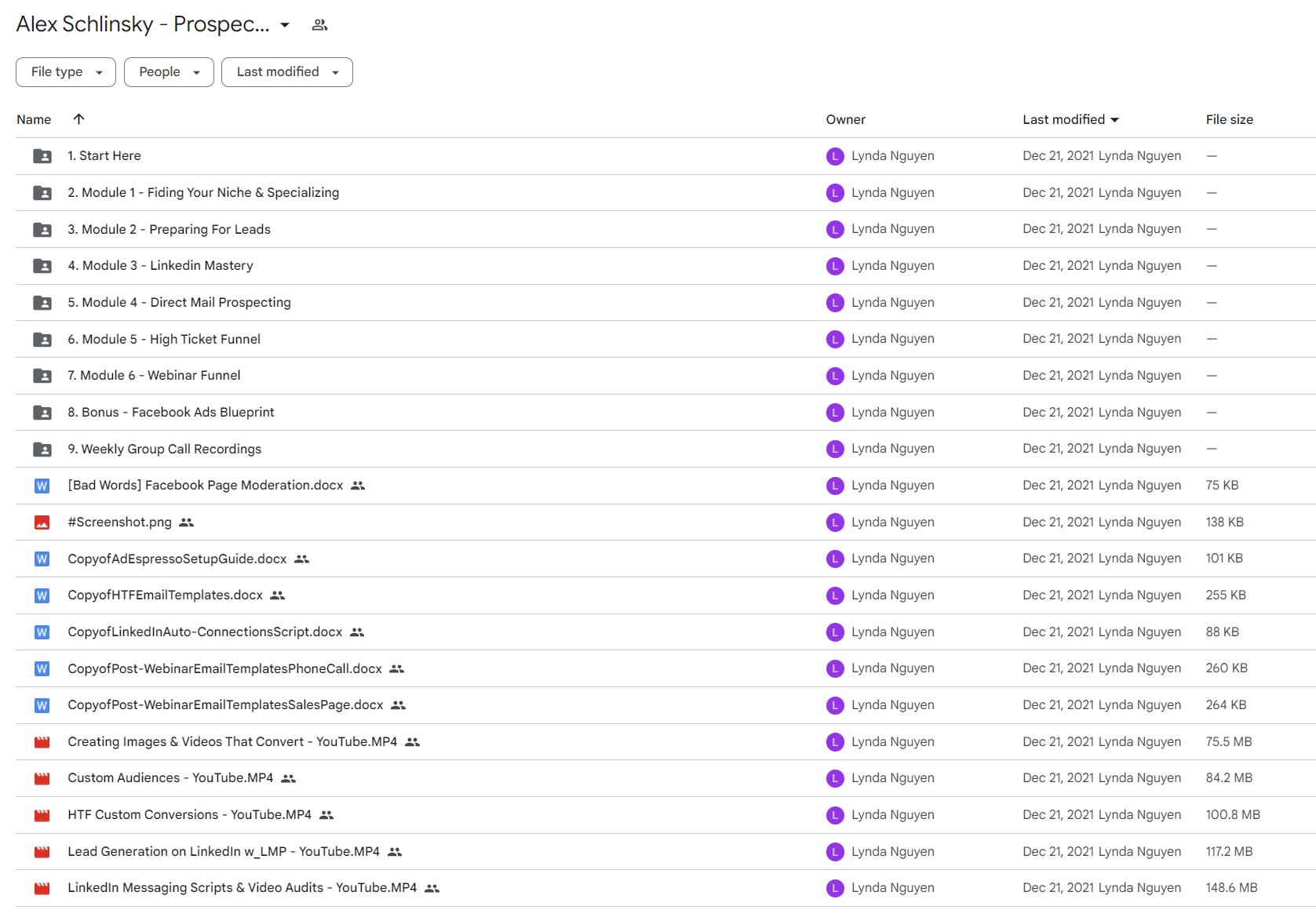
Task: Select 4. Module 3 - Linkedin Mastery
Action: click(160, 266)
